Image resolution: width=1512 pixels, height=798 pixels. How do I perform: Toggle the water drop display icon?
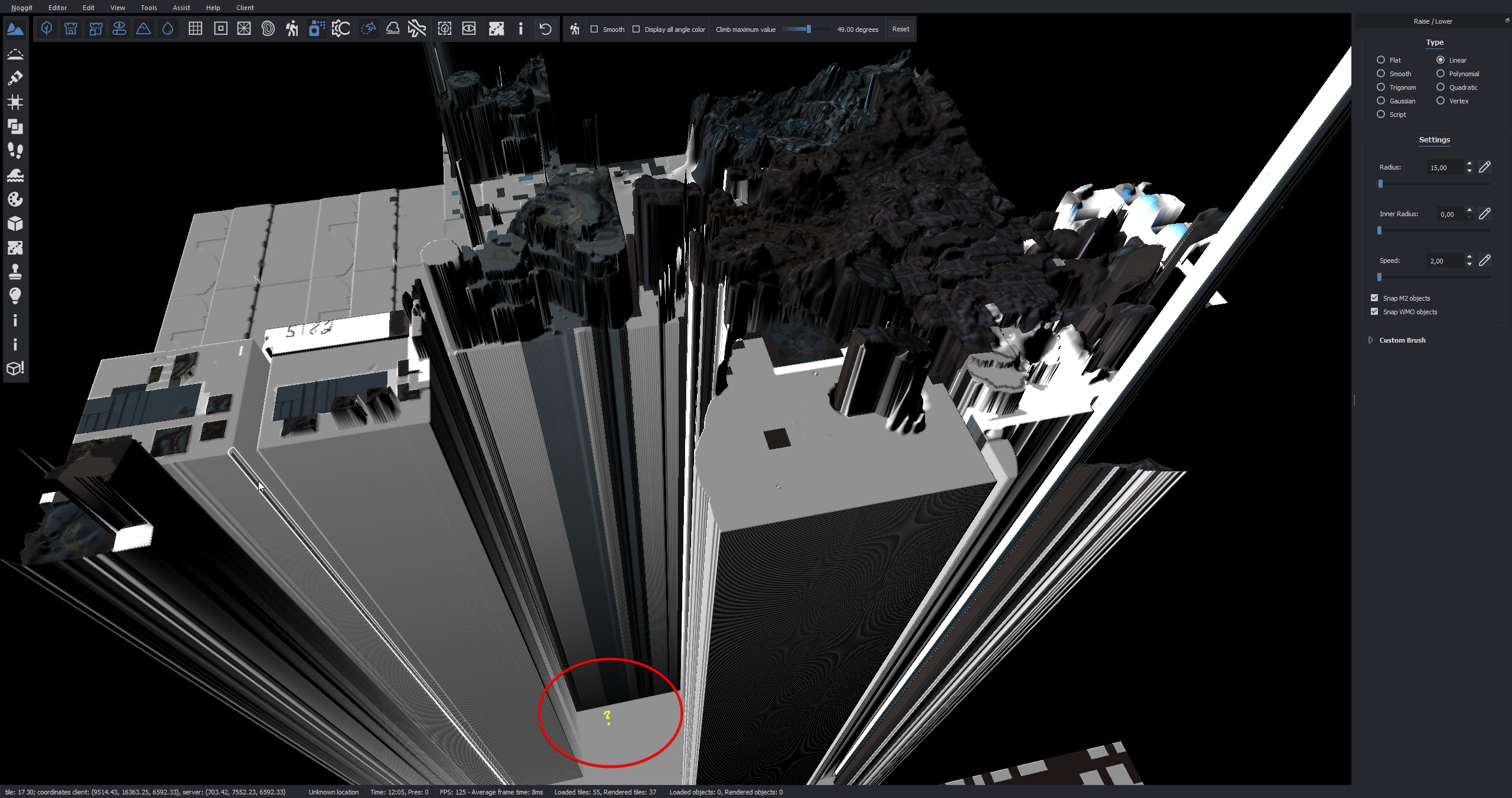(168, 29)
